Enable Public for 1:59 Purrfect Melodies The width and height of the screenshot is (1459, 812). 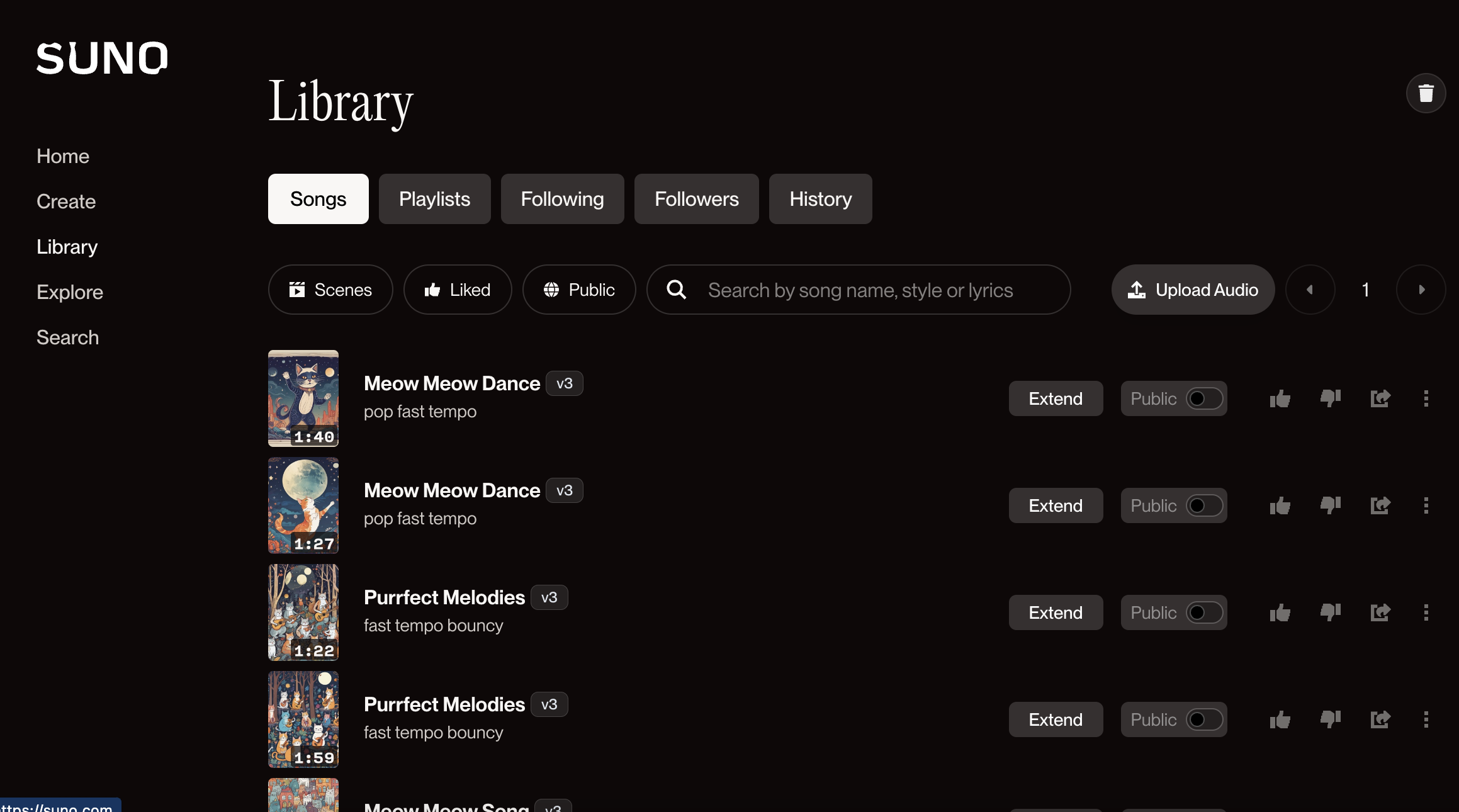(1203, 719)
